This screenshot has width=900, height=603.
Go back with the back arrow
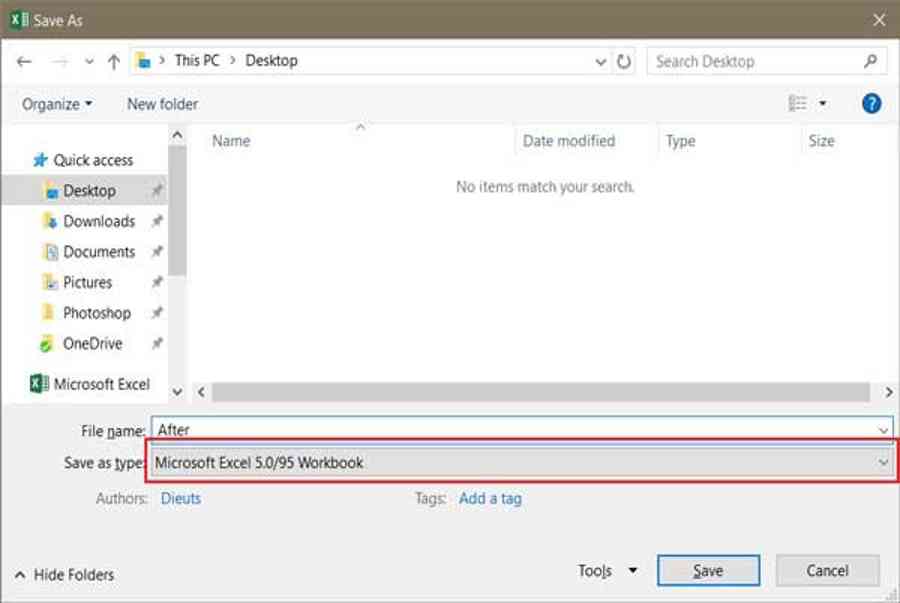point(24,61)
